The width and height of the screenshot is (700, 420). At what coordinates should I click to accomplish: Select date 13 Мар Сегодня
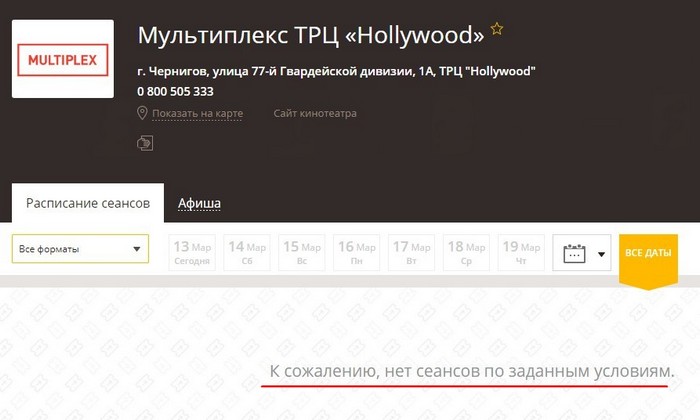[191, 253]
